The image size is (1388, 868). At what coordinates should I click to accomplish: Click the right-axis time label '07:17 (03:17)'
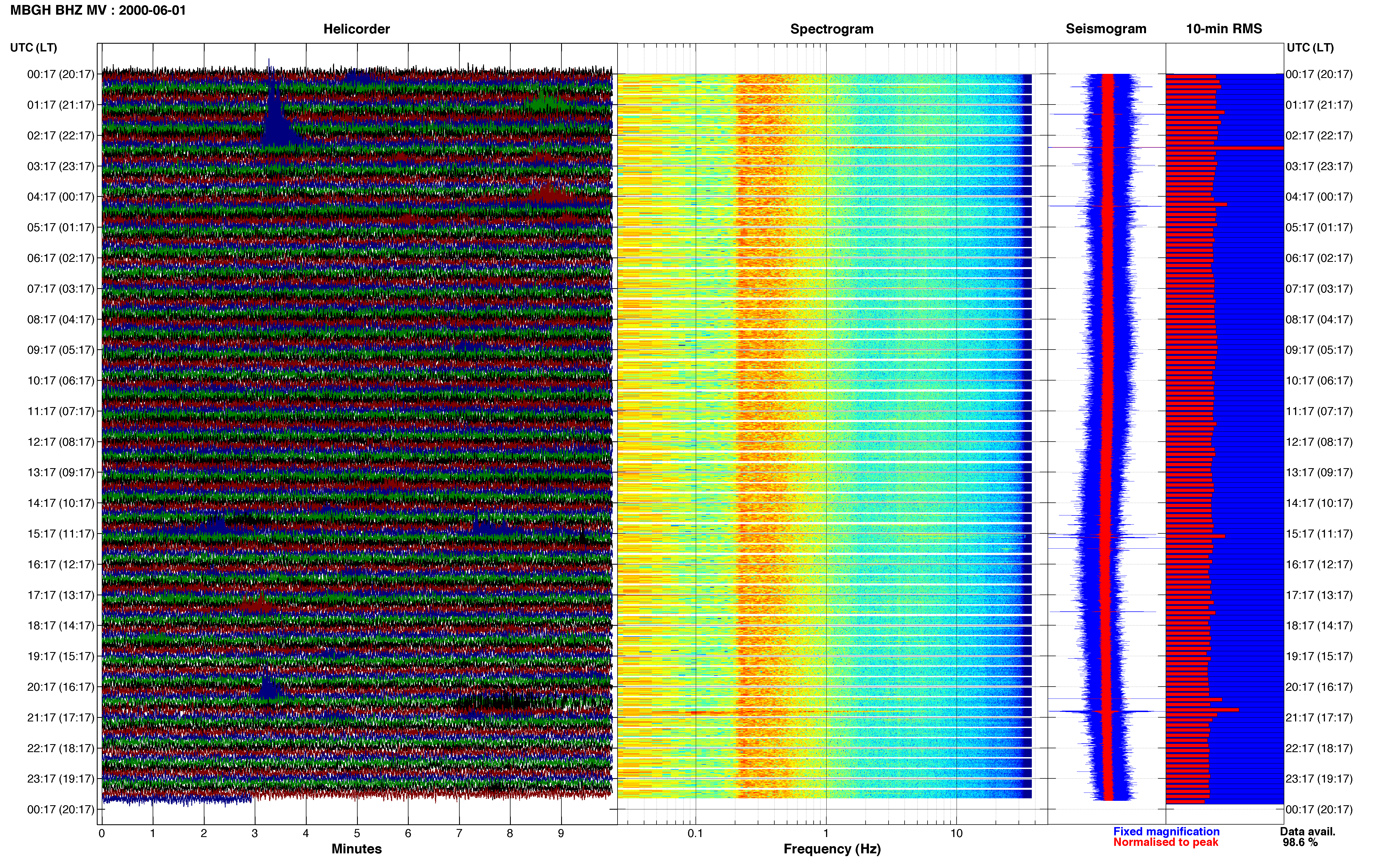pos(1319,289)
